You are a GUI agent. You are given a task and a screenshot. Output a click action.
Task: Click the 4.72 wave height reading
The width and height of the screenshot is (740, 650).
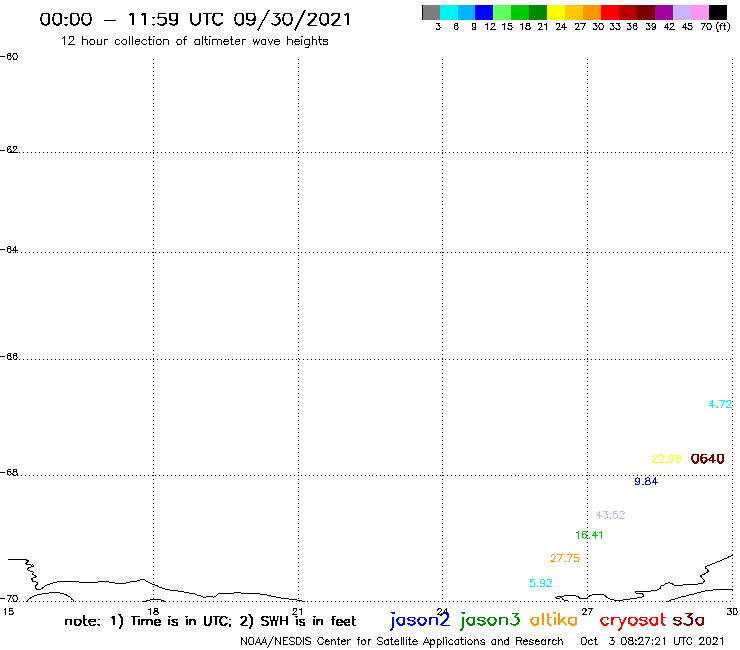tap(720, 404)
